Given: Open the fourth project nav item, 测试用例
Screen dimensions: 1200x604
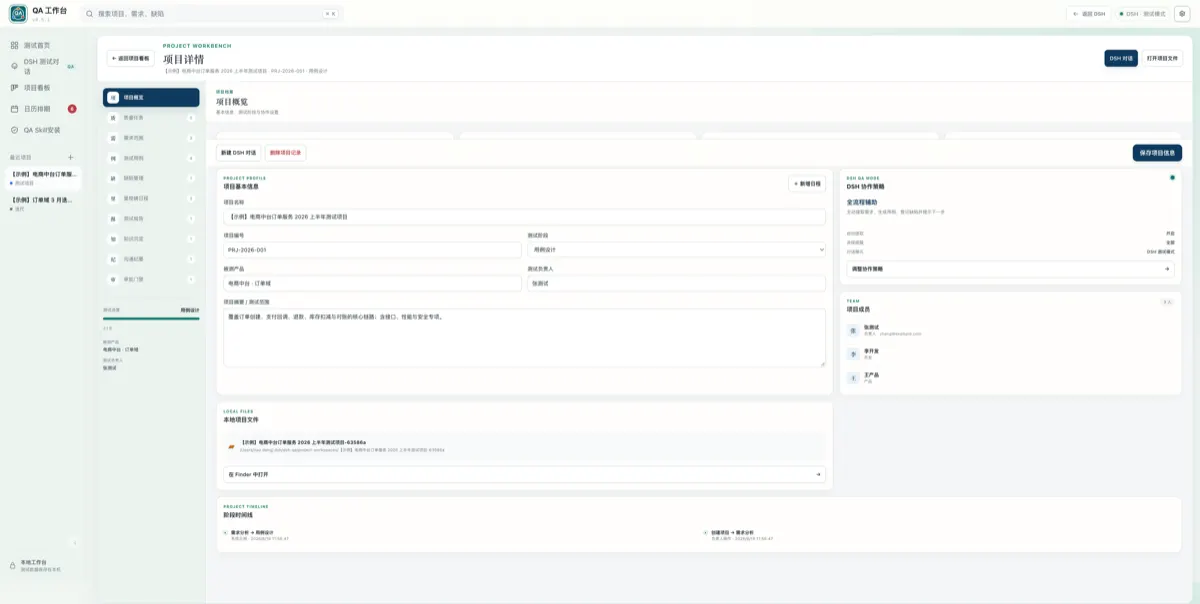Looking at the screenshot, I should [x=151, y=158].
